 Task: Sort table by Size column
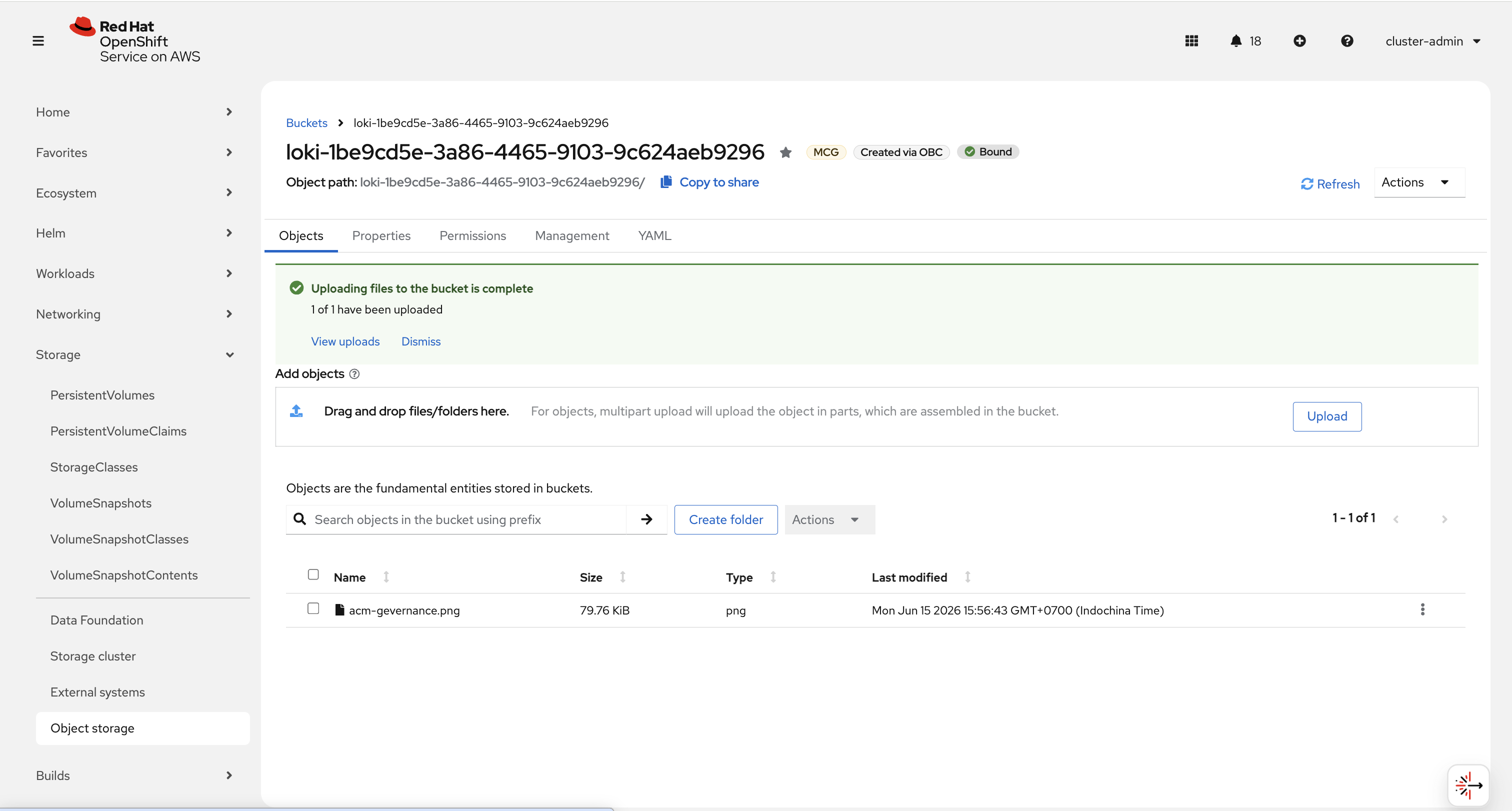(x=623, y=577)
